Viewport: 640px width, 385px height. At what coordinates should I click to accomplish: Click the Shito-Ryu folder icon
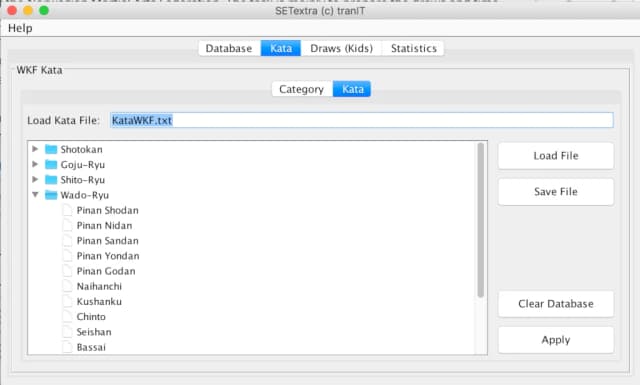[51, 179]
